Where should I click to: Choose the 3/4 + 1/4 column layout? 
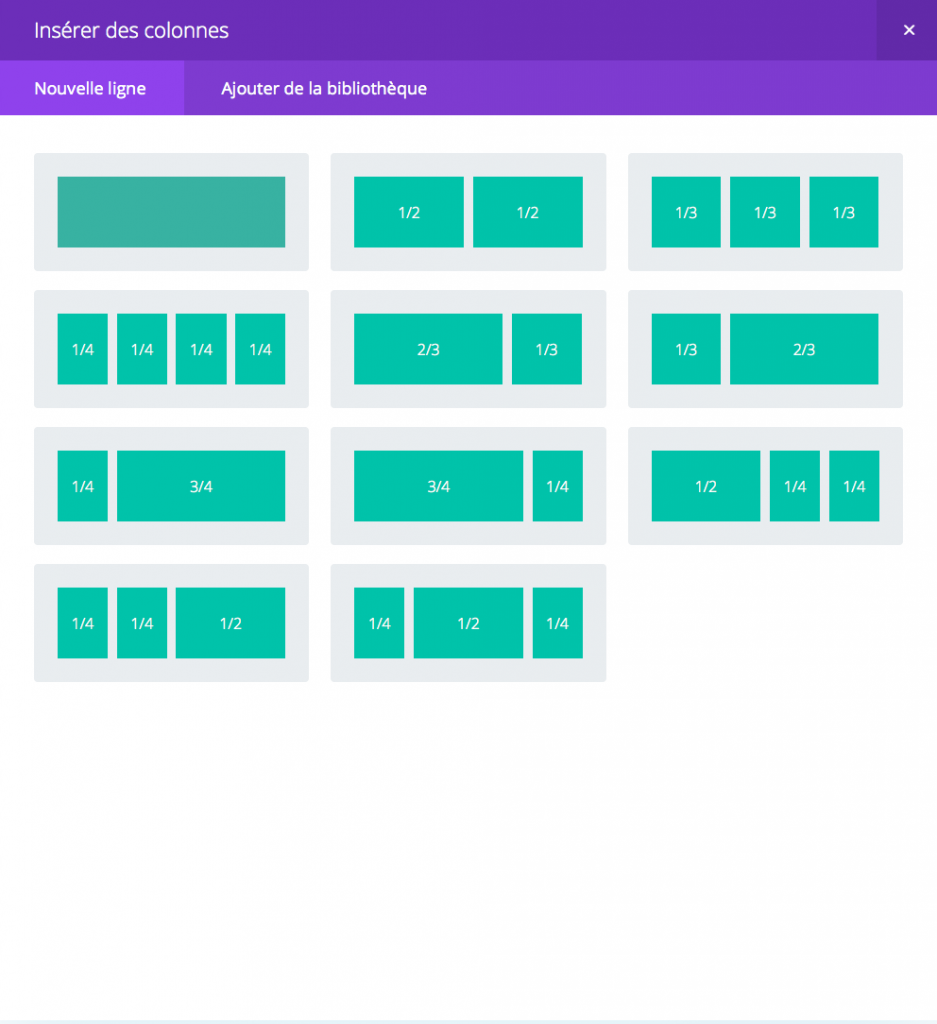468,486
